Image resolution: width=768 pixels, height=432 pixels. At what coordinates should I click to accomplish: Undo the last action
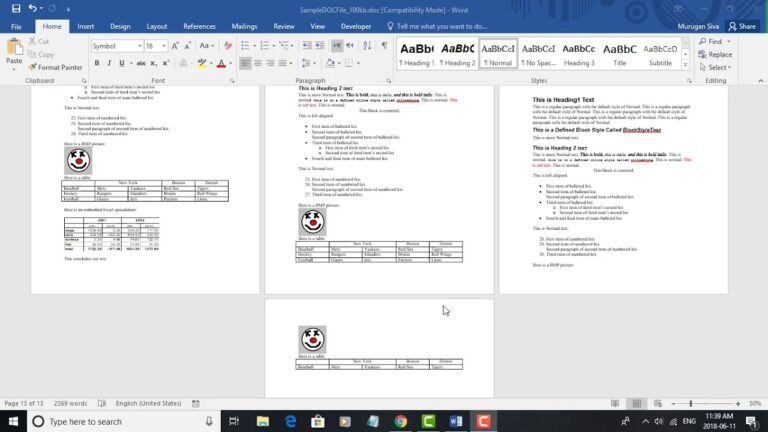[x=32, y=8]
